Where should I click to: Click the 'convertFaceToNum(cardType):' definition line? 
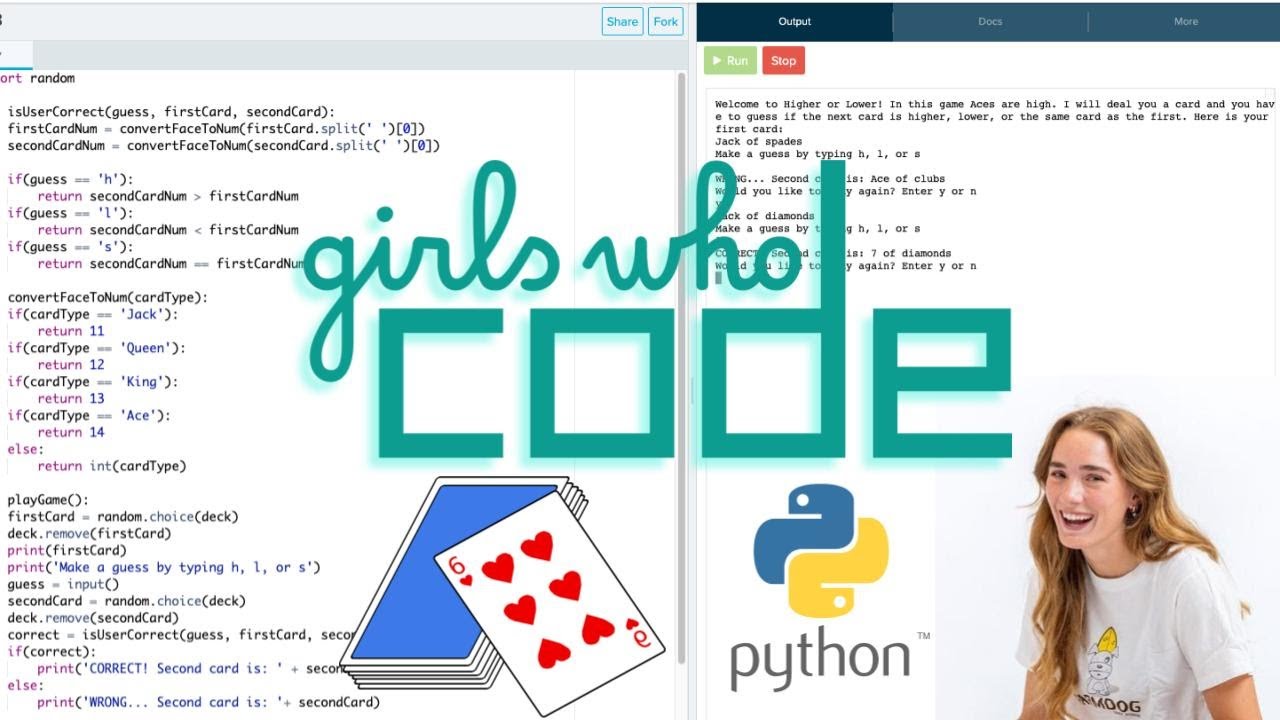[x=107, y=298]
